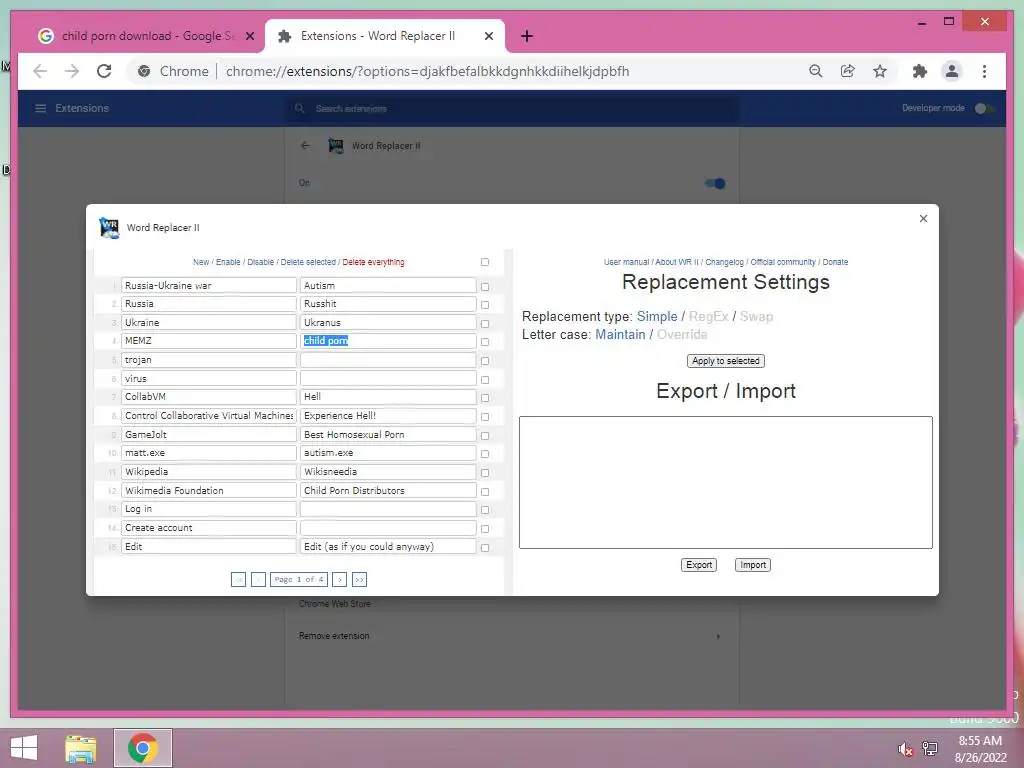Toggle Developer mode switch

pyautogui.click(x=985, y=108)
